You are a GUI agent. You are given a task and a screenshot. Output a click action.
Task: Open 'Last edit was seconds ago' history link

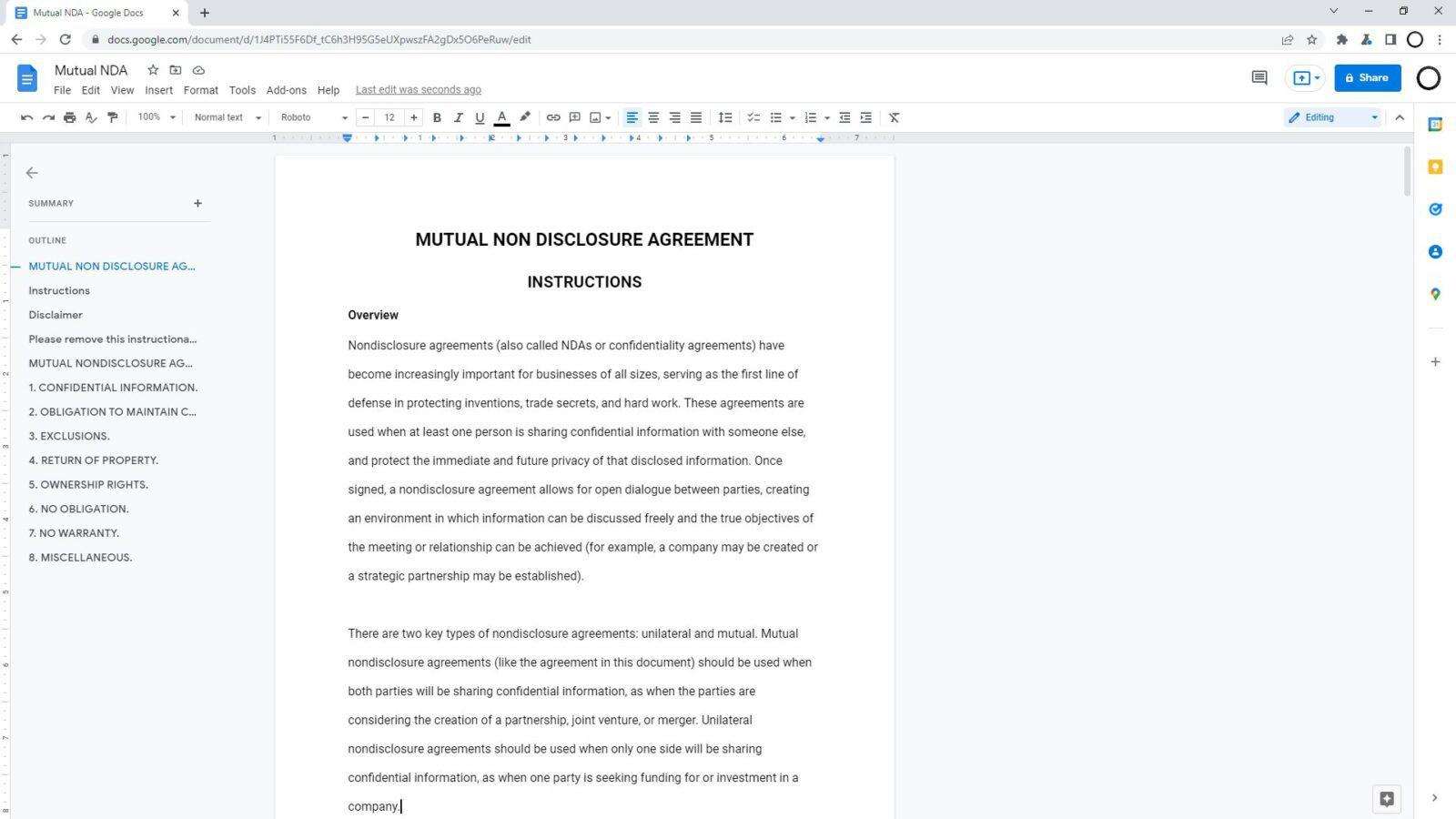tap(418, 89)
